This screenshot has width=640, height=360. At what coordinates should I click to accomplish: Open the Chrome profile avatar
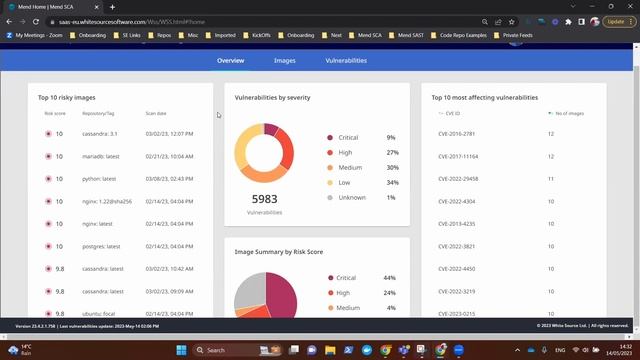coord(595,22)
